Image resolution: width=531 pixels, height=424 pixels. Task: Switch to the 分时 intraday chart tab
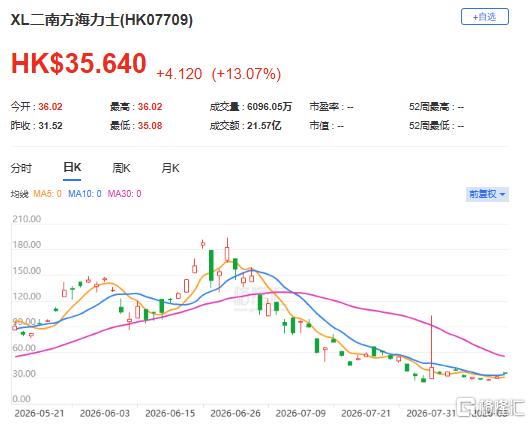21,168
